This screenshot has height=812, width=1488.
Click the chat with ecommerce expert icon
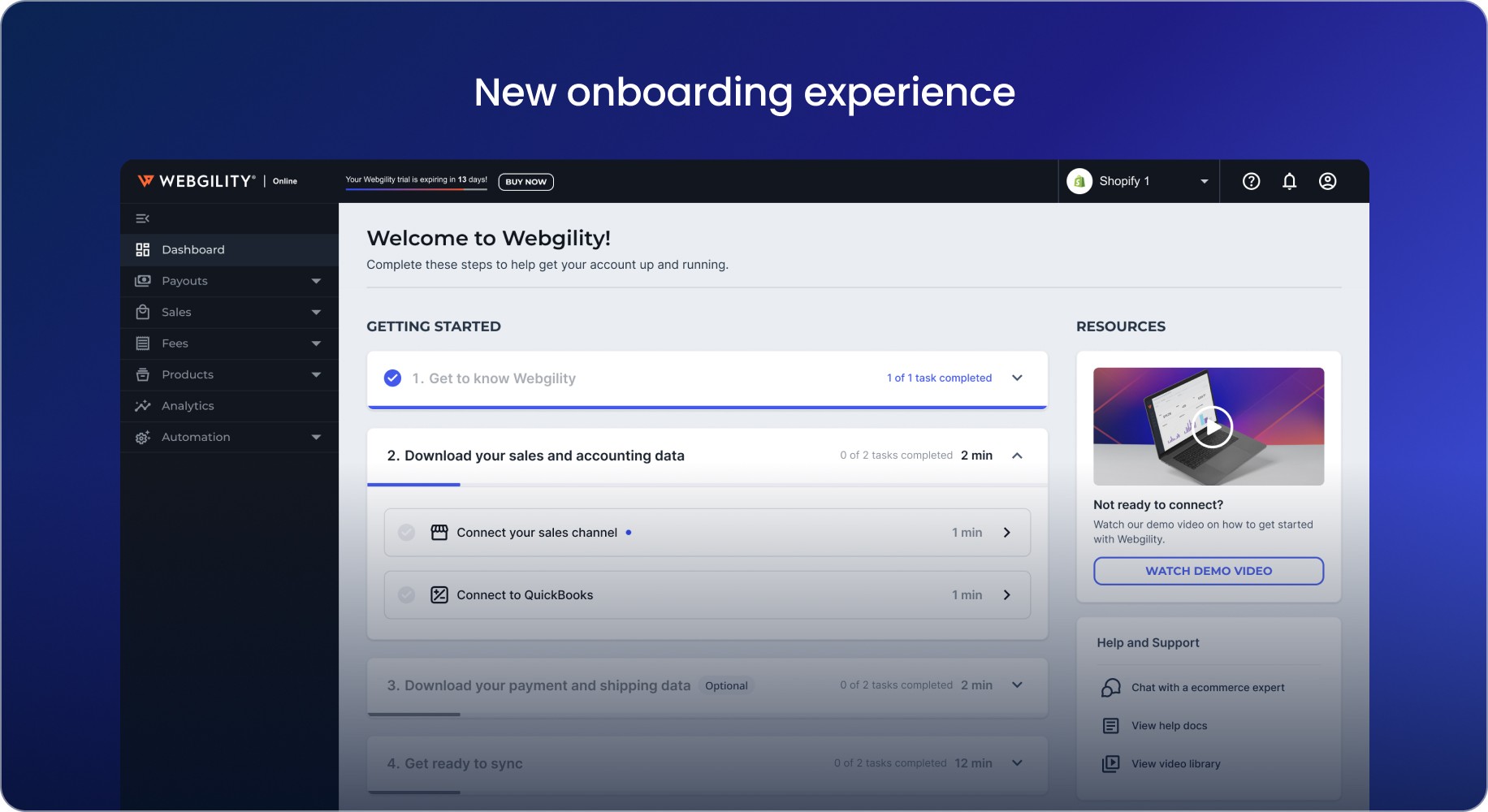point(1110,687)
